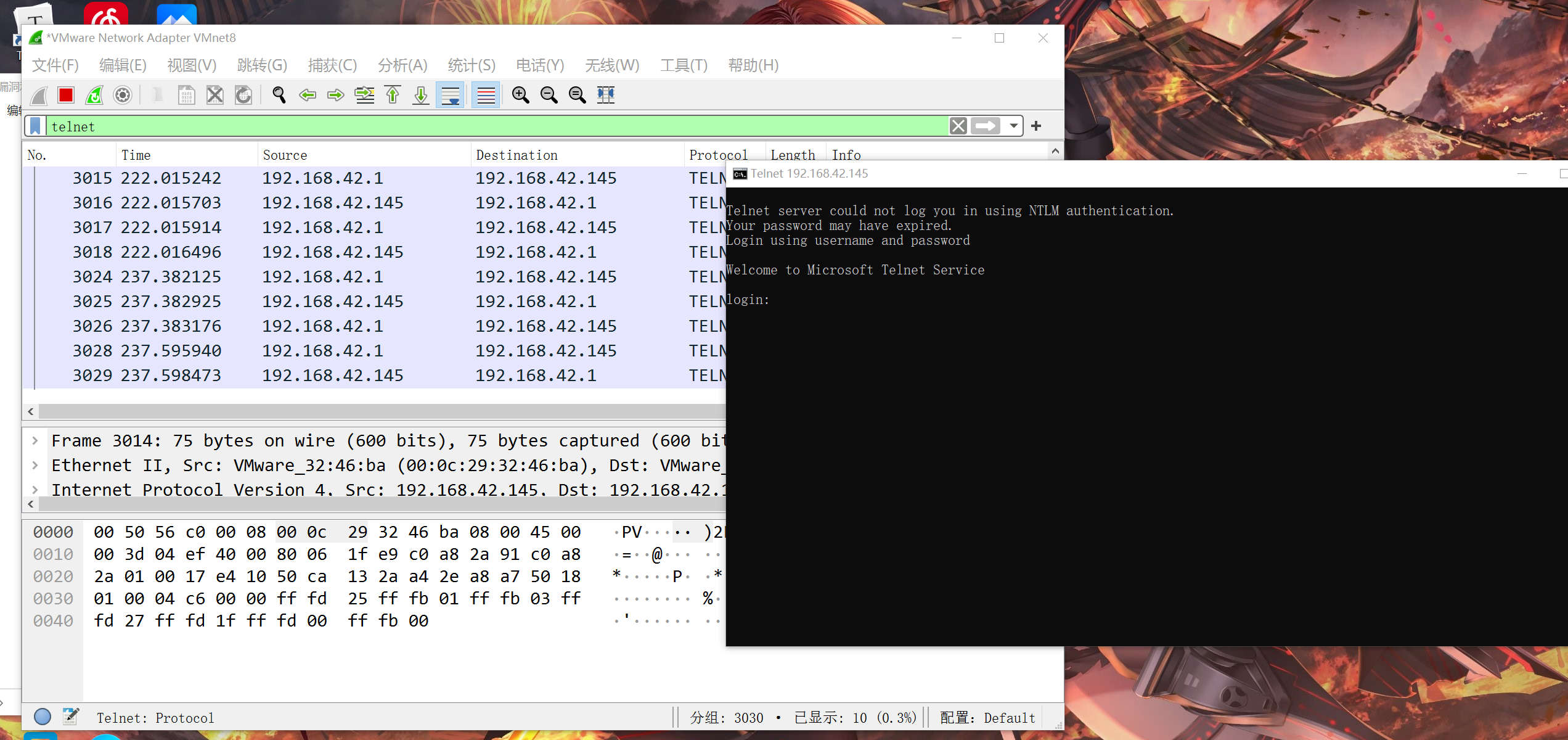Select packet 3015 in the list
The width and height of the screenshot is (1568, 740).
click(x=374, y=178)
